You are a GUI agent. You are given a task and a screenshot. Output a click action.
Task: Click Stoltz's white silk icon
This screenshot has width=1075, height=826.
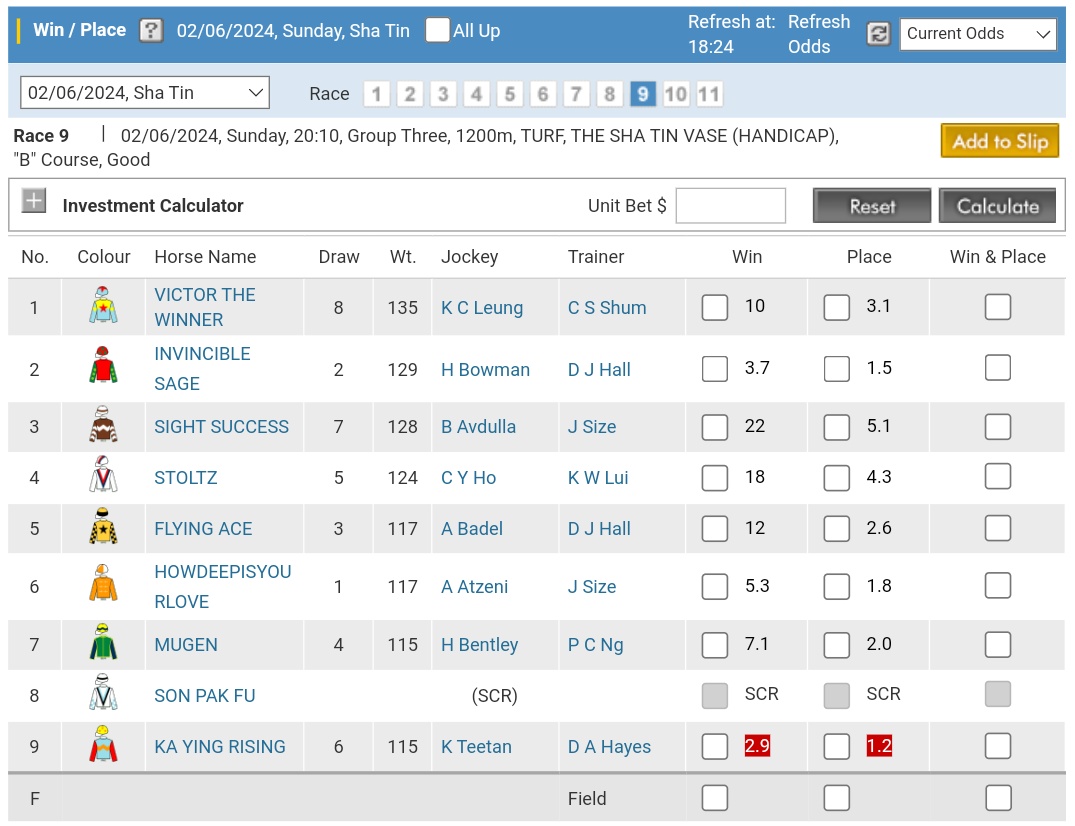click(x=103, y=475)
